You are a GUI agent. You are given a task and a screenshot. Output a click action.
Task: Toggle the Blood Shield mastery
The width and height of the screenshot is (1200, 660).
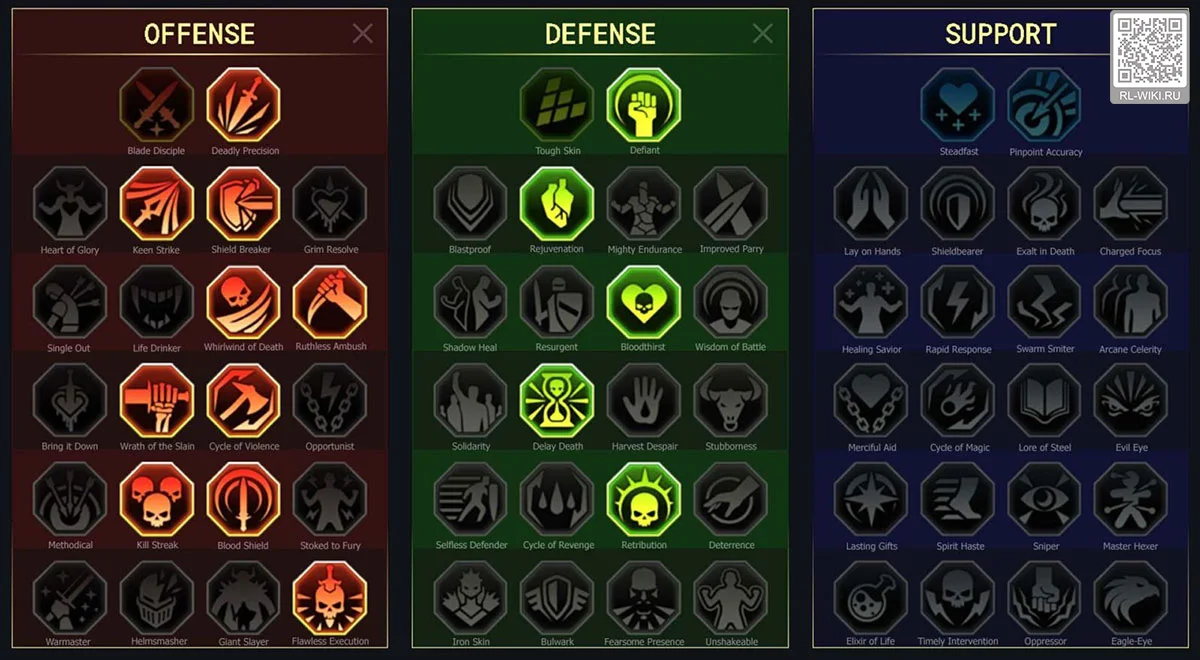coord(244,499)
